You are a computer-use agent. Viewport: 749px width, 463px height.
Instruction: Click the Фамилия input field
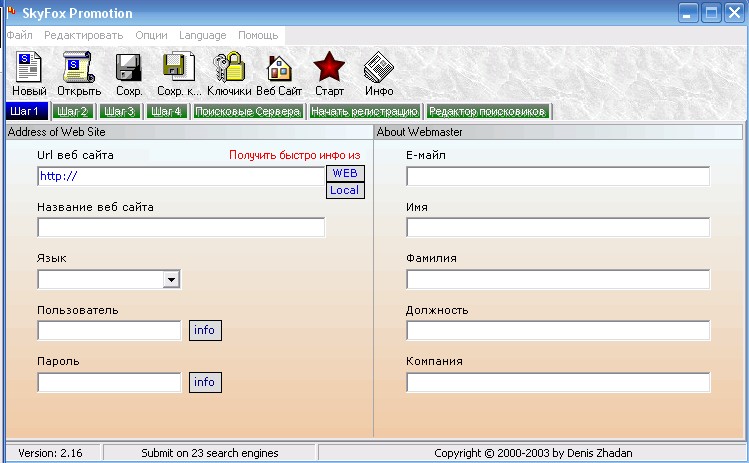[558, 280]
